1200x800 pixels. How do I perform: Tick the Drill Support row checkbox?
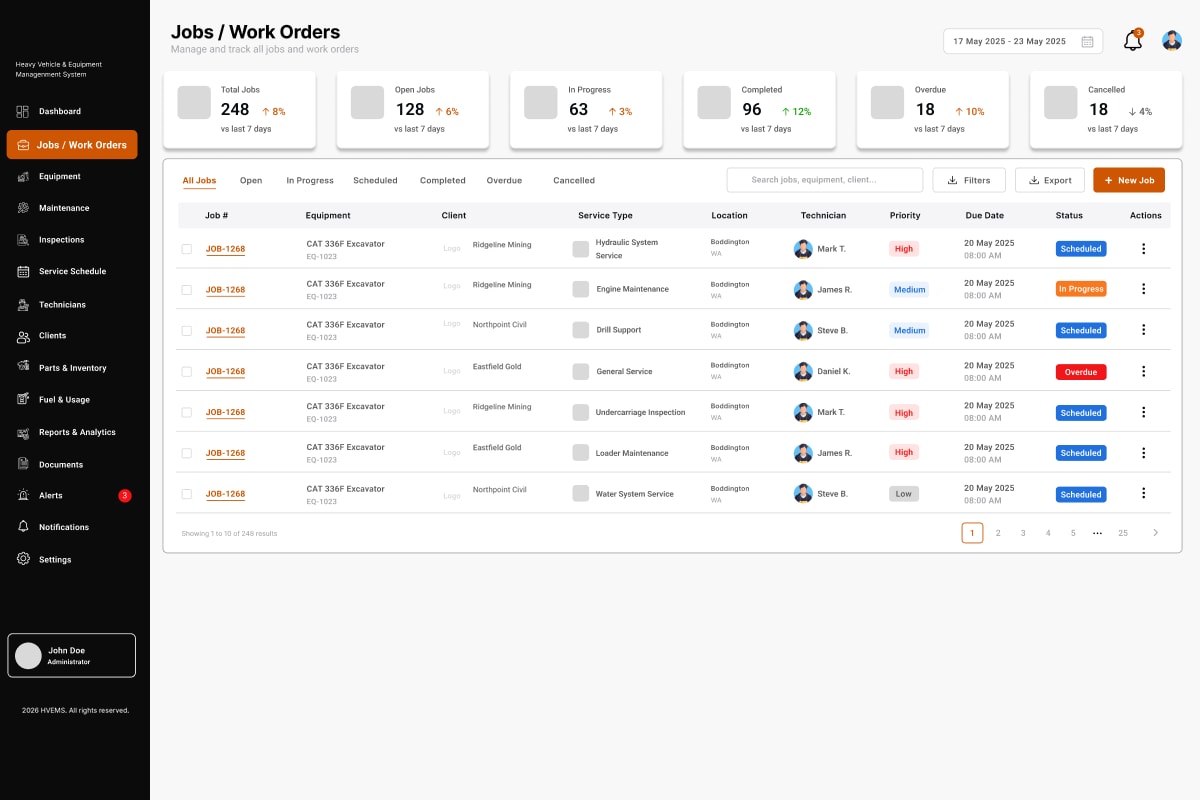click(186, 331)
